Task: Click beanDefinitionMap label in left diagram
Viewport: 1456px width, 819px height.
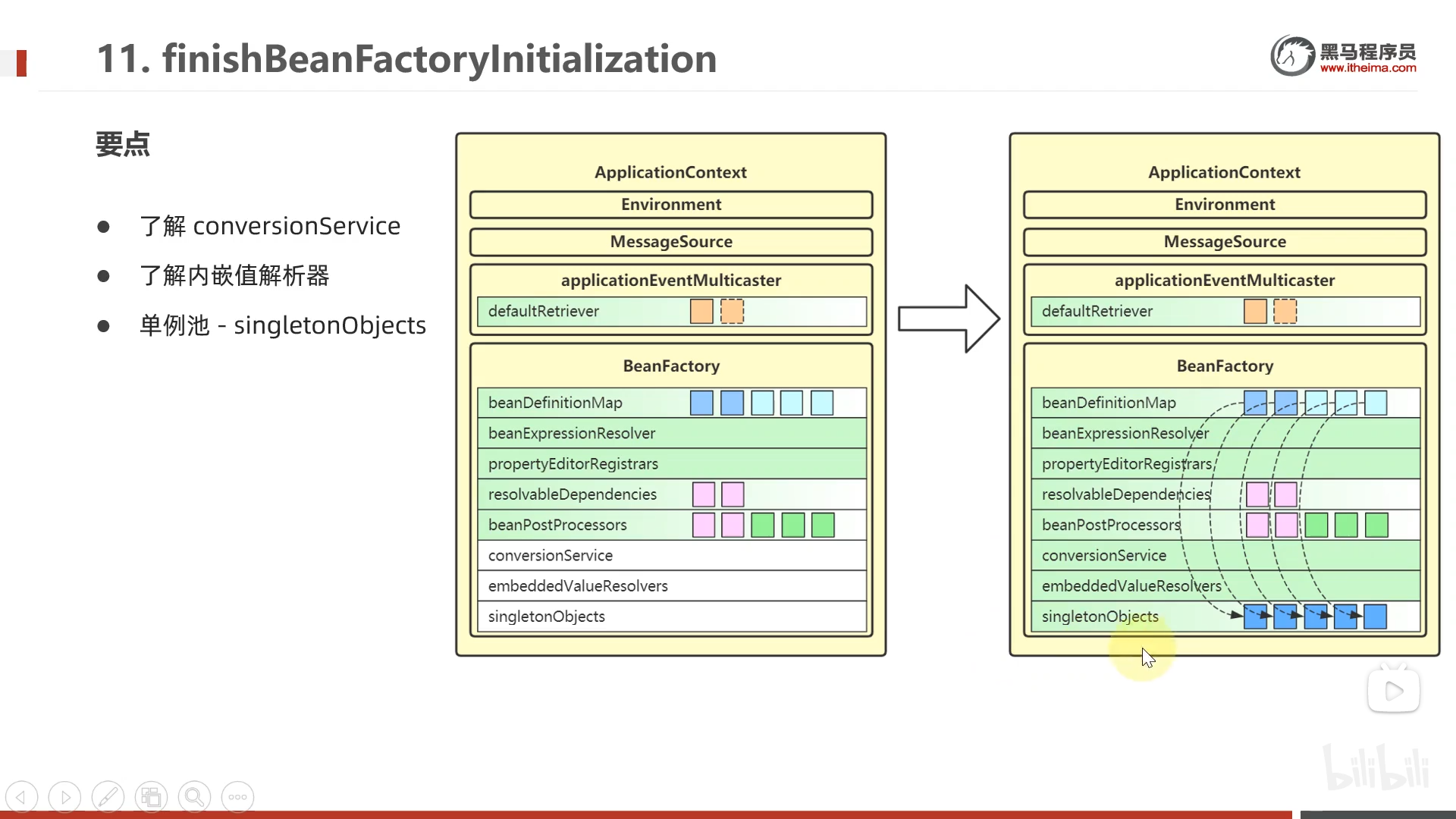Action: pos(555,403)
